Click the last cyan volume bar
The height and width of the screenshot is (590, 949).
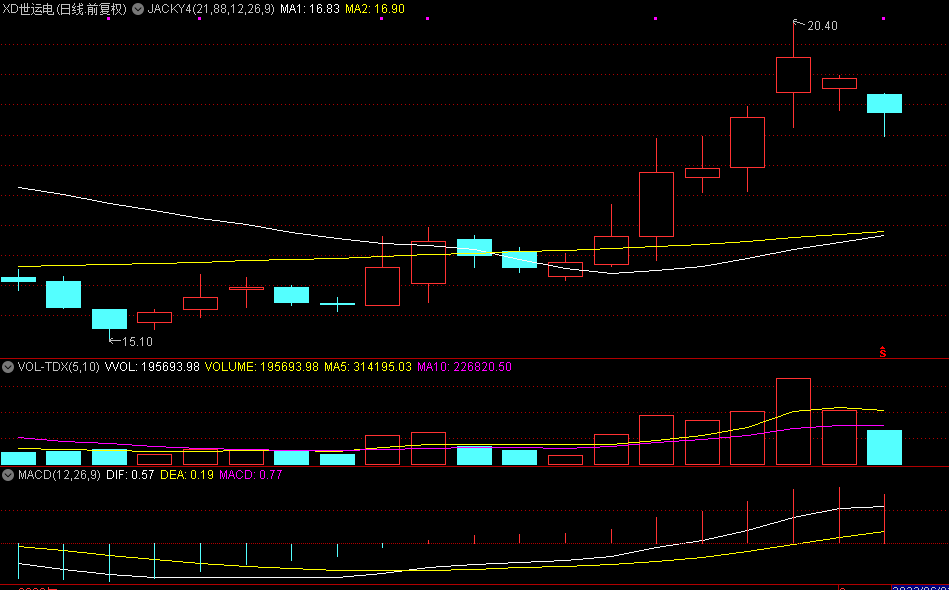(884, 447)
